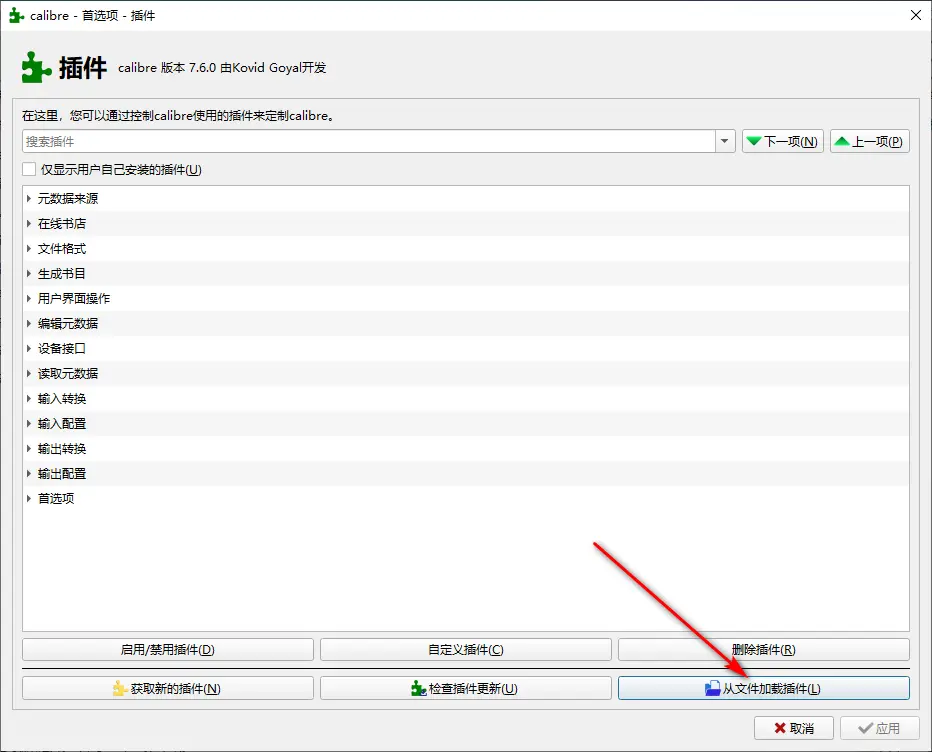Open the search plugins history dropdown arrow
Viewport: 932px width, 752px height.
pyautogui.click(x=725, y=142)
